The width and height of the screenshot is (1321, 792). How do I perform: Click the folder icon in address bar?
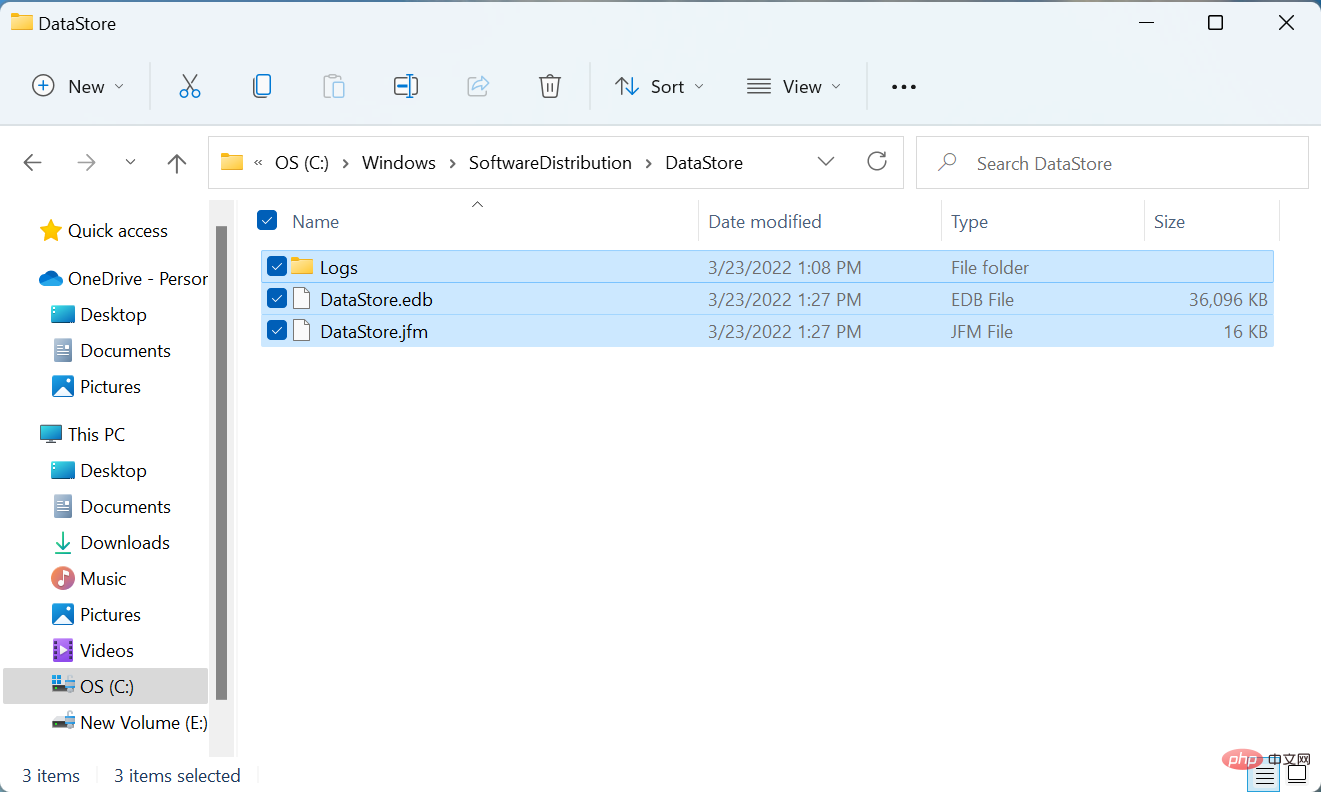[232, 162]
